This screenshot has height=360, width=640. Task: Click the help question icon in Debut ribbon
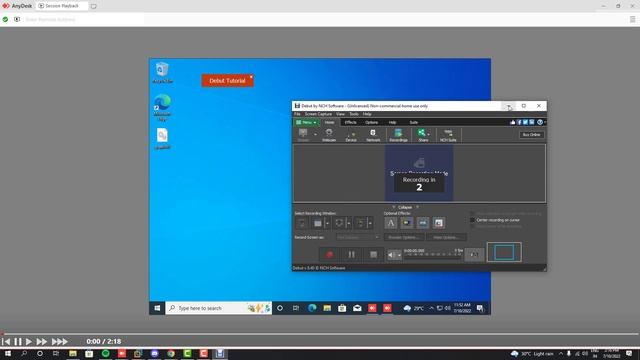click(x=540, y=122)
